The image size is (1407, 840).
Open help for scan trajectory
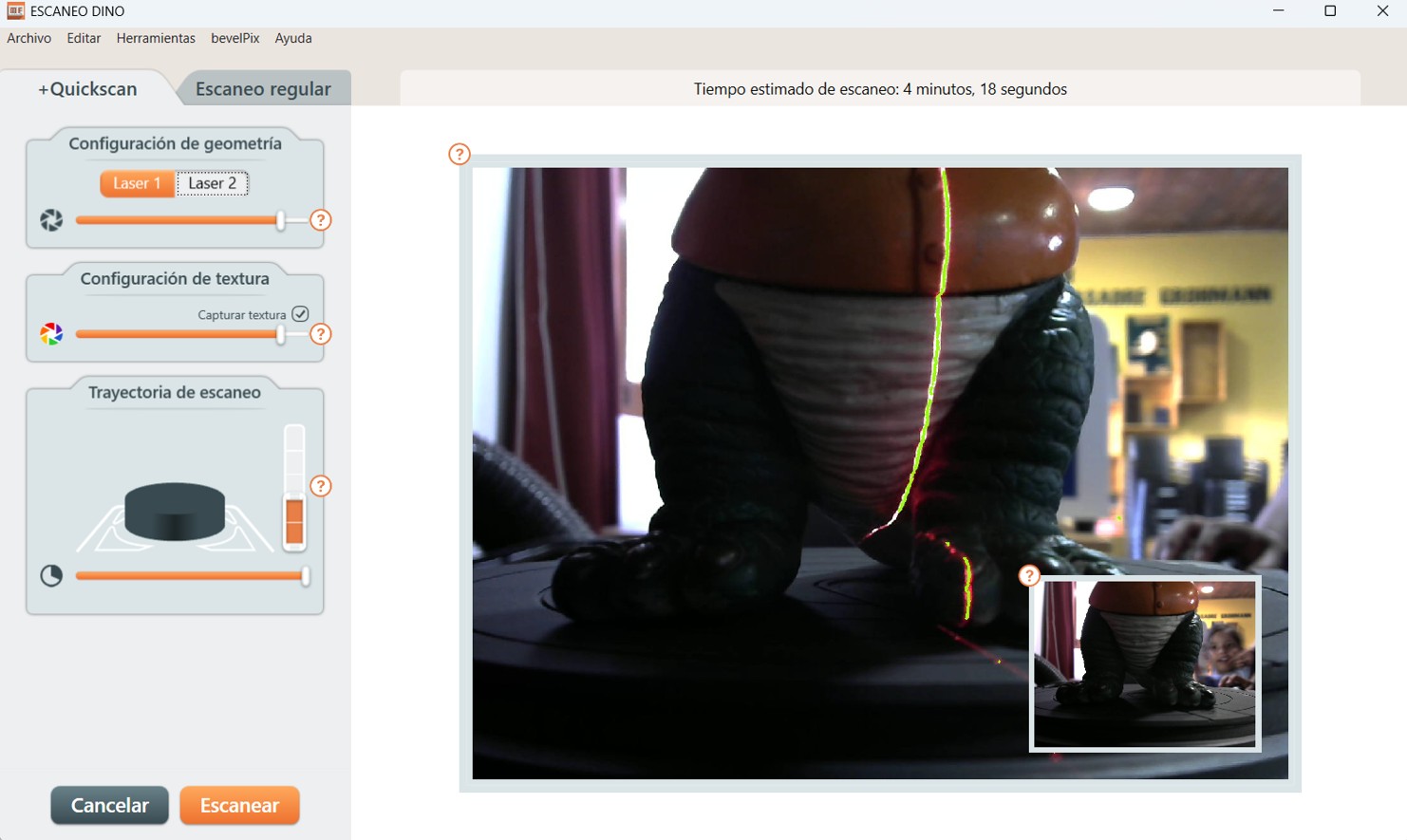(321, 486)
